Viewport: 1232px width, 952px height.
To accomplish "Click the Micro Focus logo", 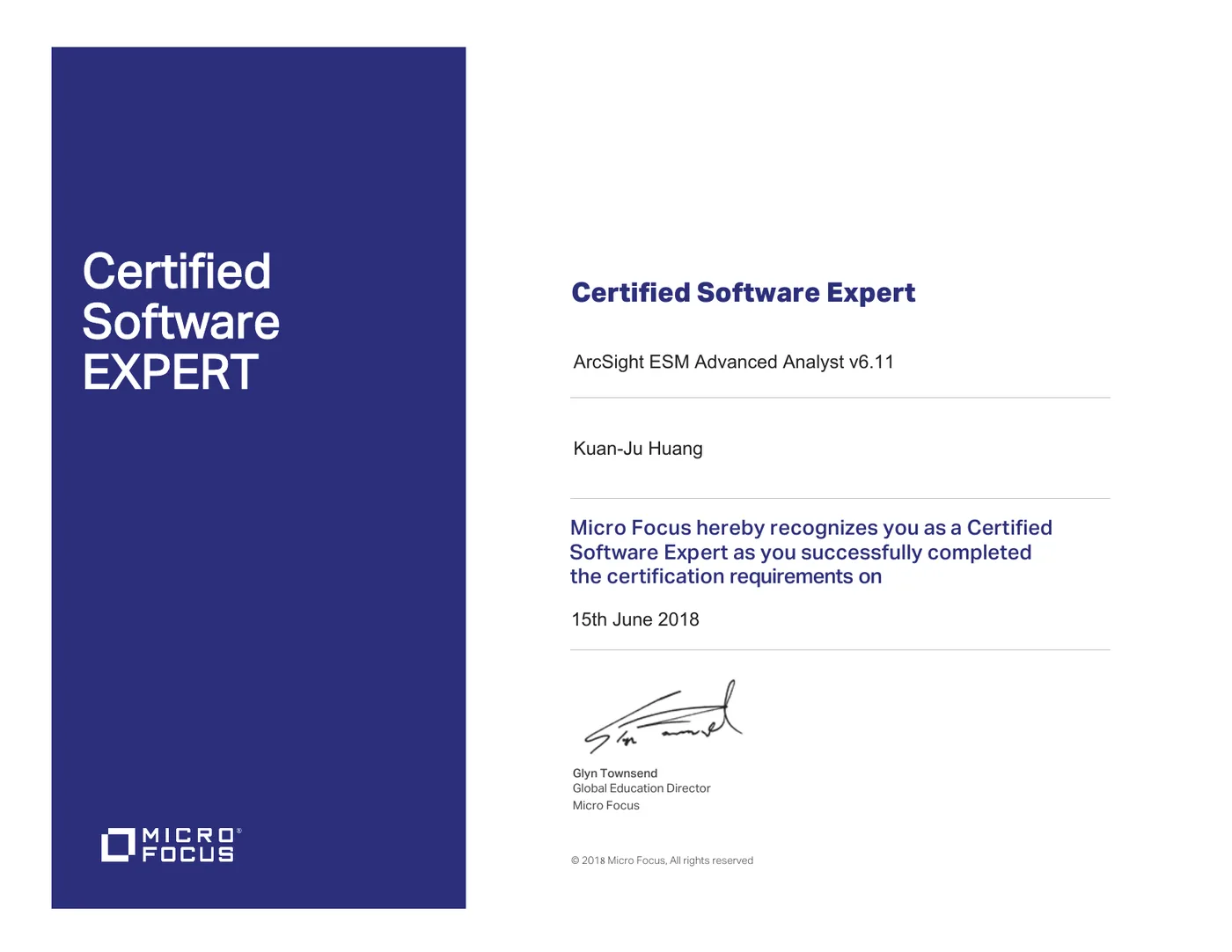I will pos(171,845).
